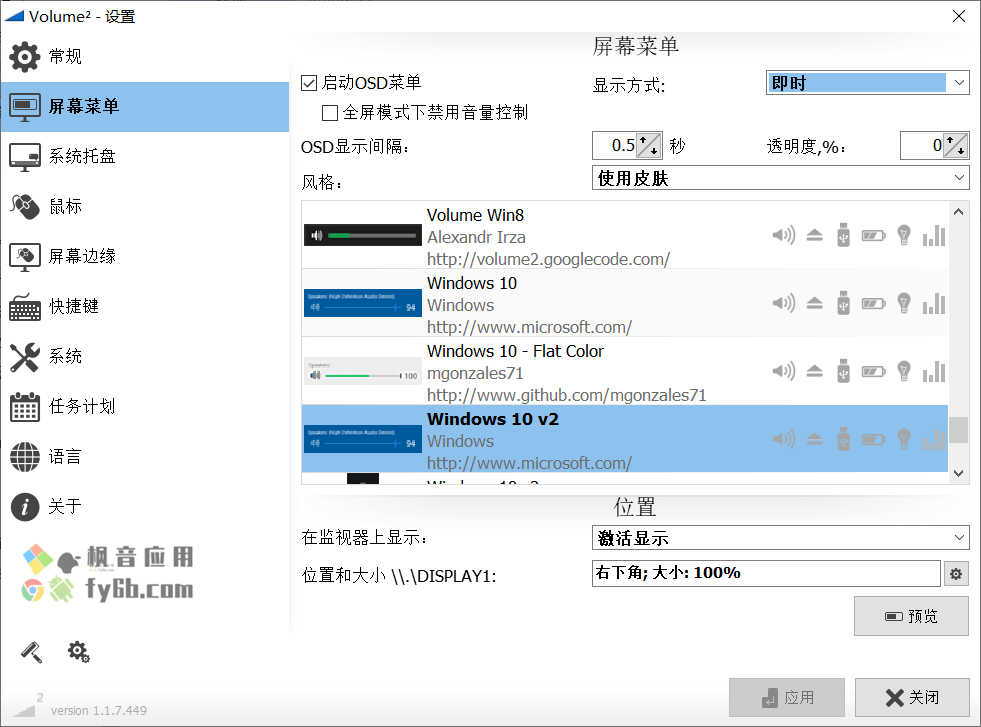
Task: Select the 屏幕菜单 sidebar section
Action: [x=145, y=106]
